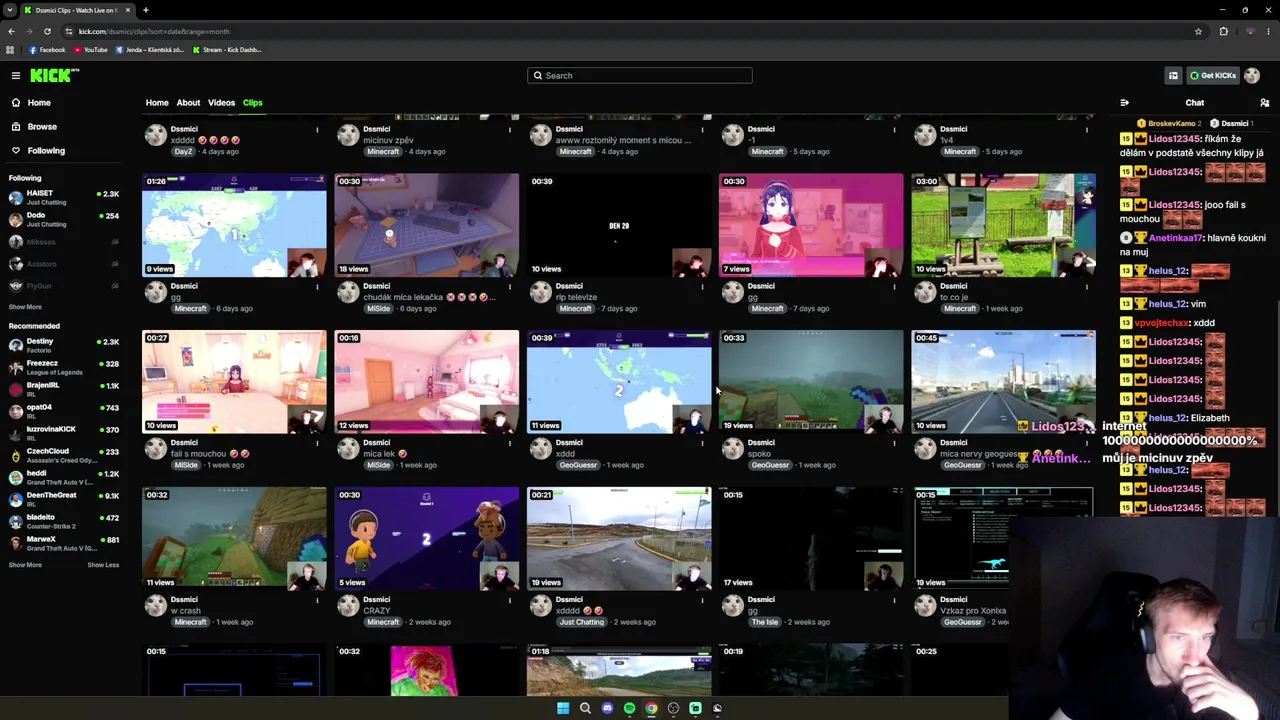Collapse Recommended with Show Less
Viewport: 1280px width, 720px height.
coord(103,565)
